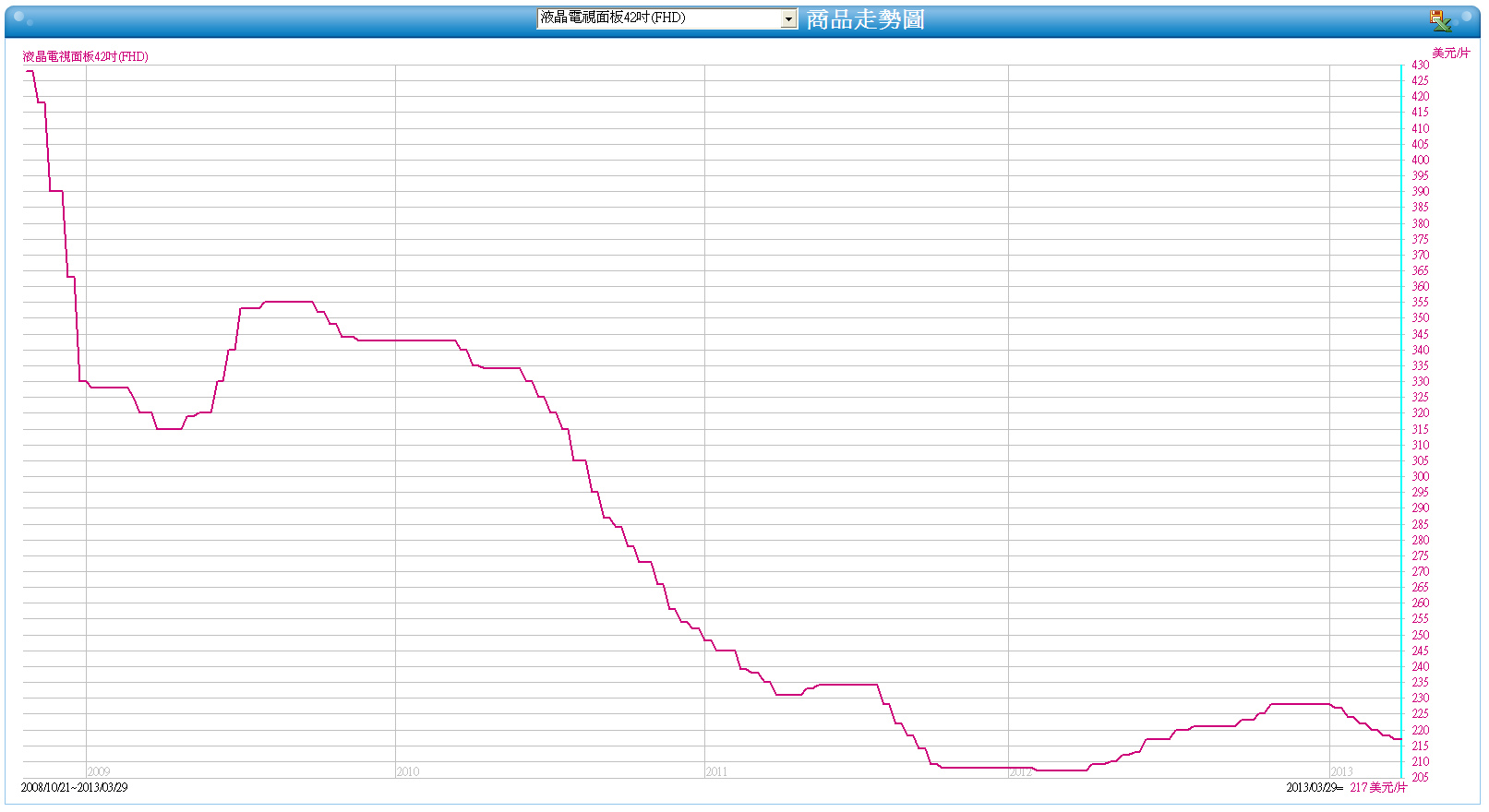The height and width of the screenshot is (812, 1489).
Task: Click the 2010 year marker on x-axis
Action: coord(408,771)
